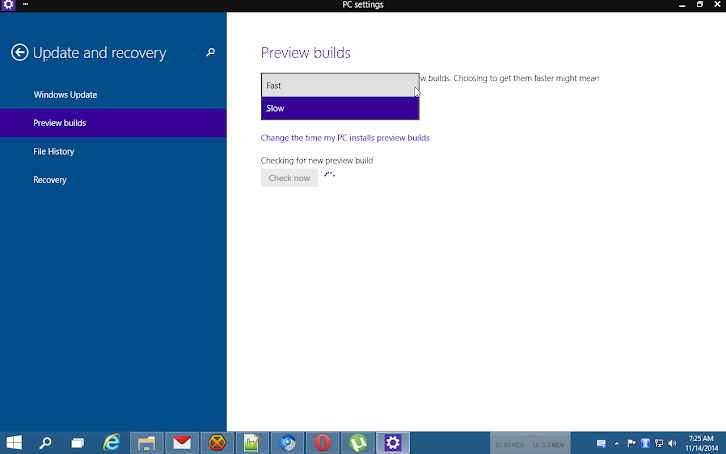Viewport: 726px width, 454px height.
Task: Open Windows Update section
Action: pos(65,95)
